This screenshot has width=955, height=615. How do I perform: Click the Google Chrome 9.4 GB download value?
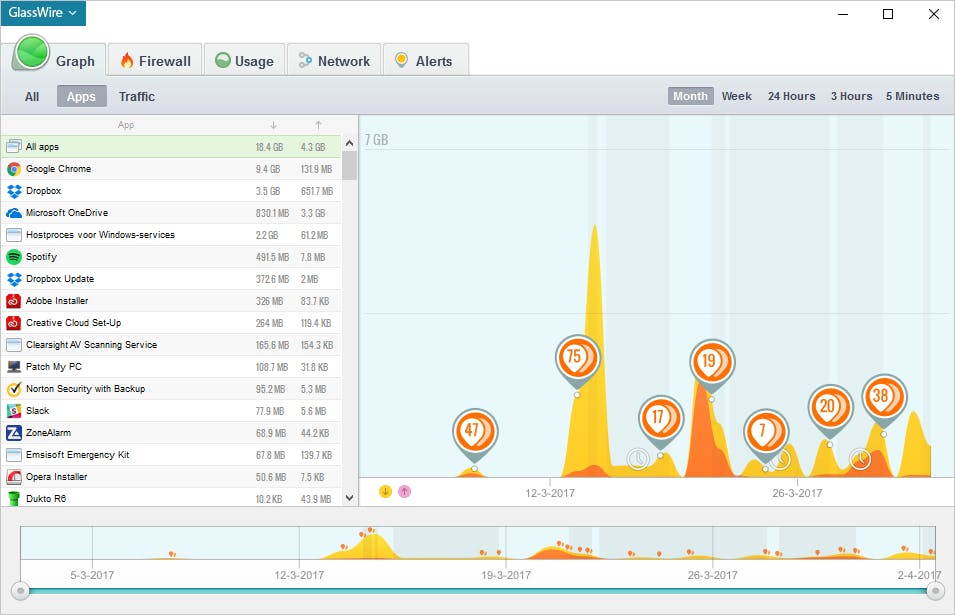coord(268,169)
